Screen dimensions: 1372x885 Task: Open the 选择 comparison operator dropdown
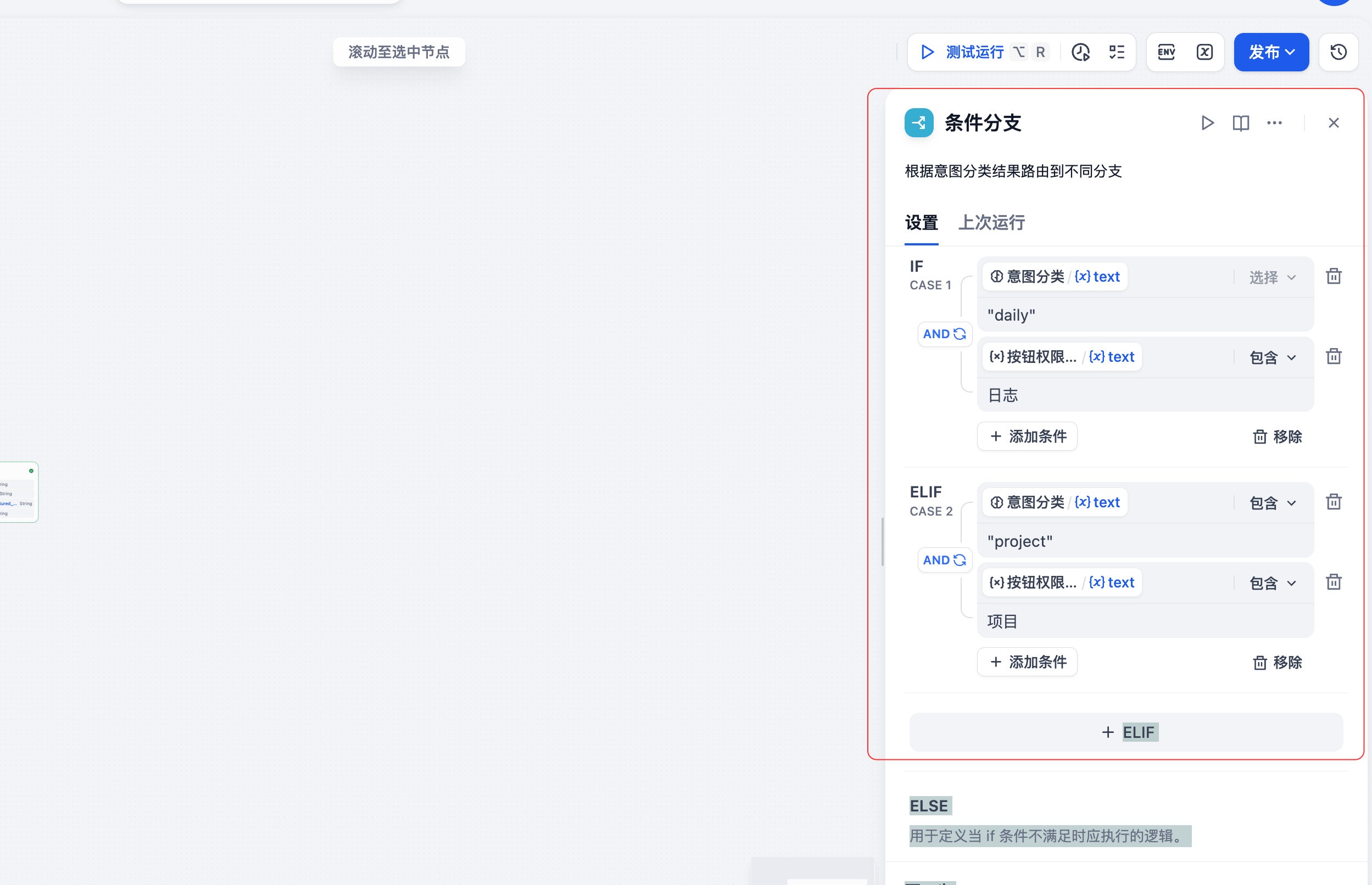click(x=1271, y=277)
